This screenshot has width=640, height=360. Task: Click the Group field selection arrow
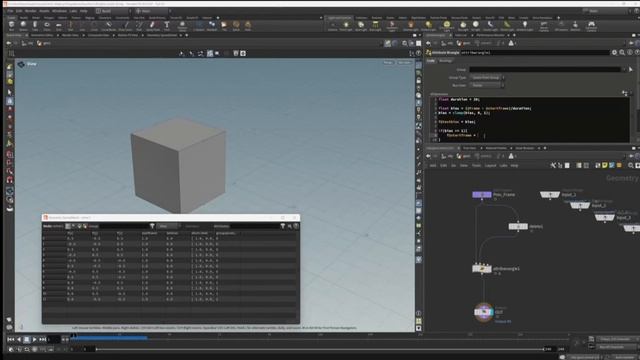click(x=631, y=70)
